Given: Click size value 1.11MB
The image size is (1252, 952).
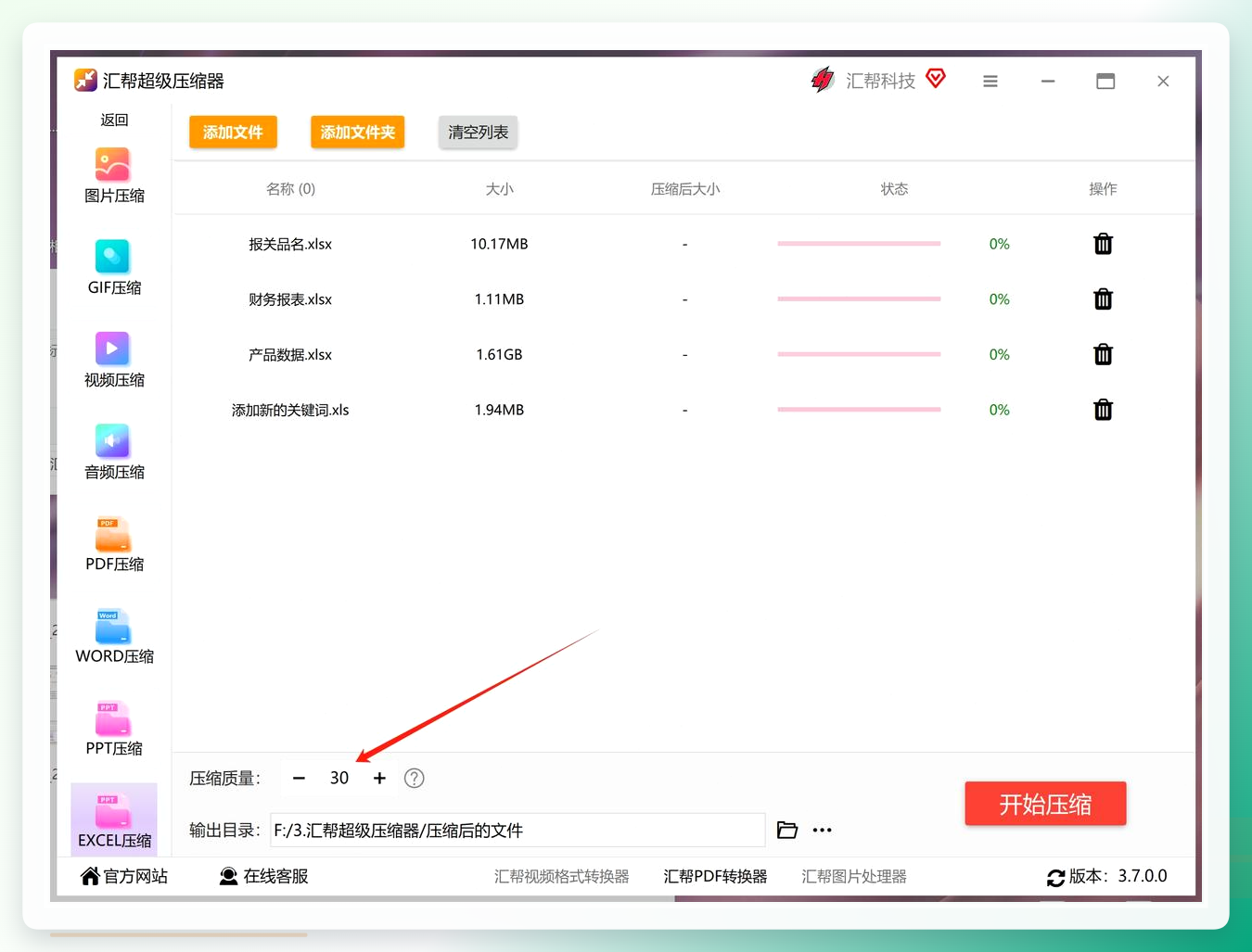Looking at the screenshot, I should [x=499, y=299].
